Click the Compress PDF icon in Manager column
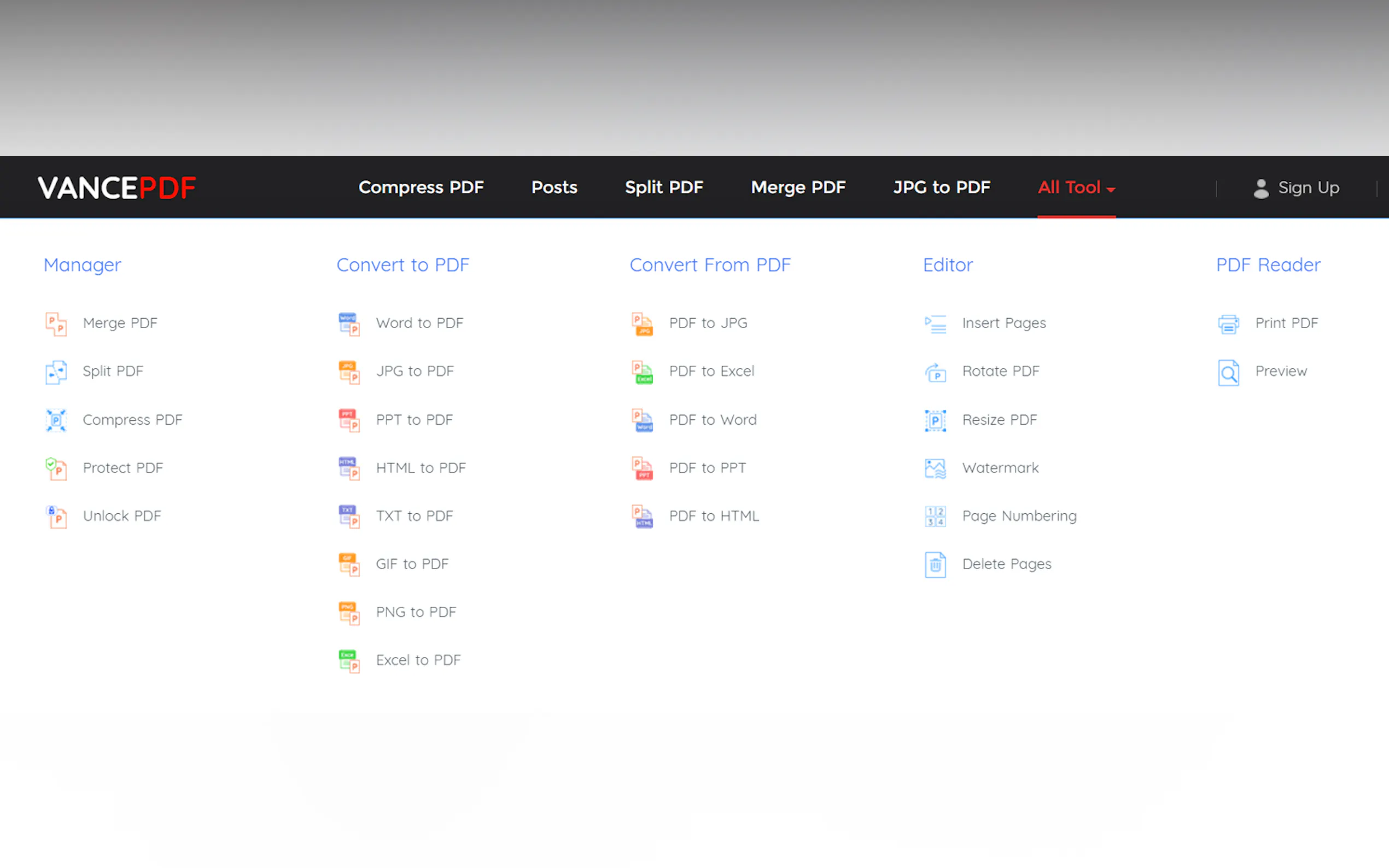The width and height of the screenshot is (1389, 868). (x=56, y=420)
